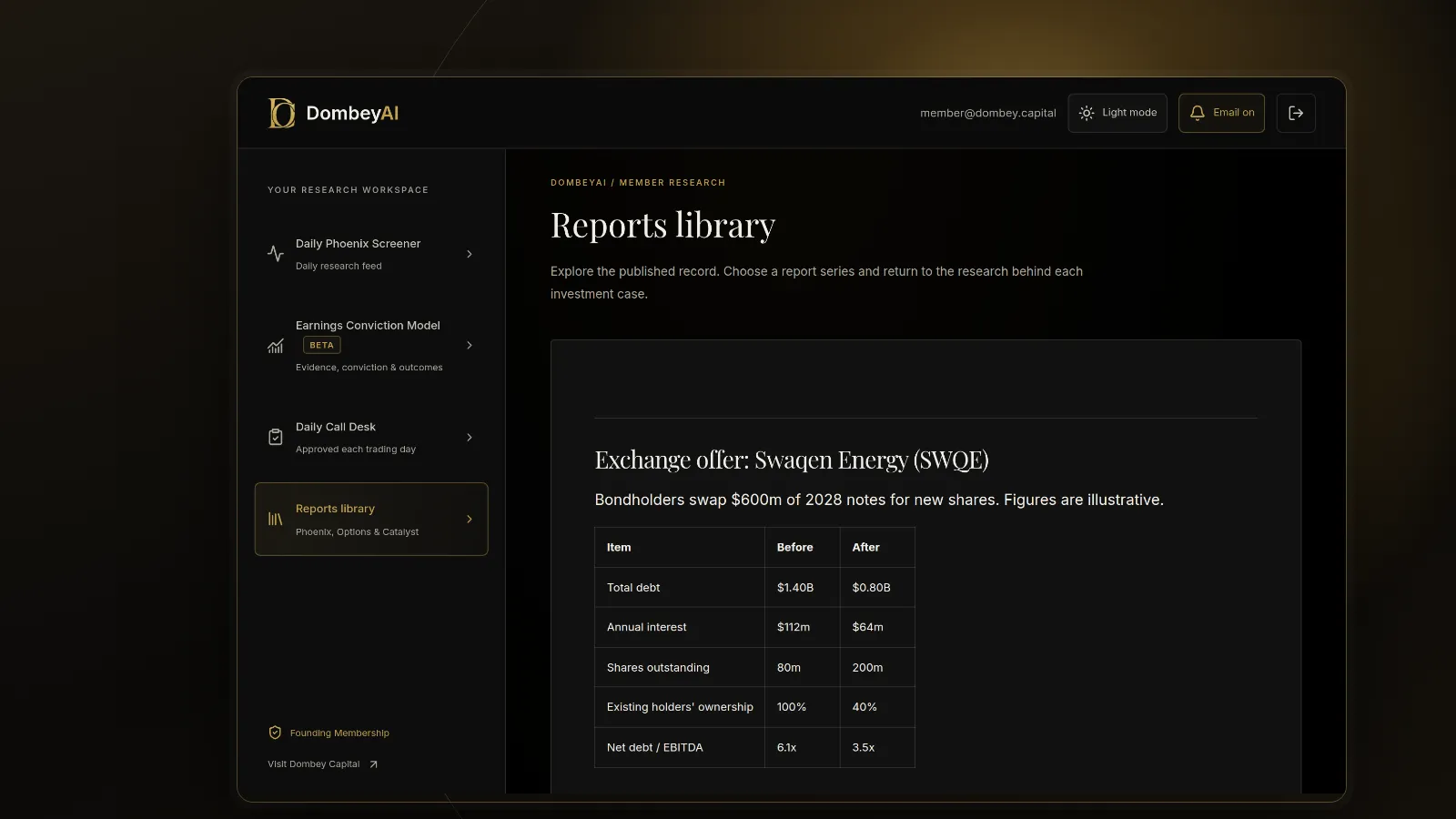Viewport: 1456px width, 819px height.
Task: Click the DOMBEYAI / MEMBER RESEARCH breadcrumb
Action: [638, 183]
